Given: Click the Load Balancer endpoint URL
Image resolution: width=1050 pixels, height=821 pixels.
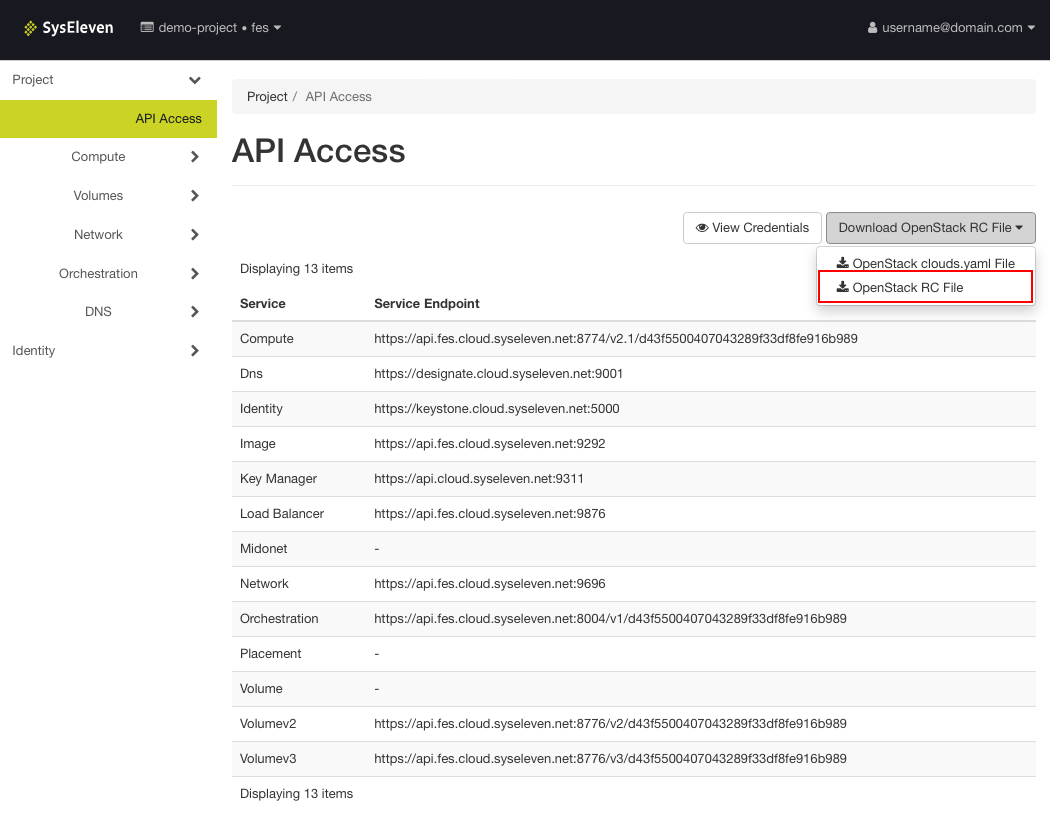Looking at the screenshot, I should tap(490, 513).
